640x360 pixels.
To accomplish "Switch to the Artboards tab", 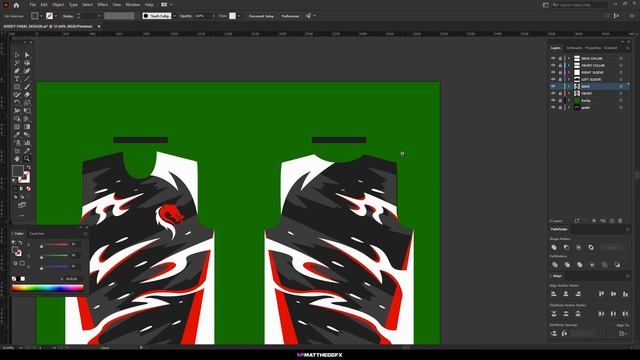I will click(574, 48).
